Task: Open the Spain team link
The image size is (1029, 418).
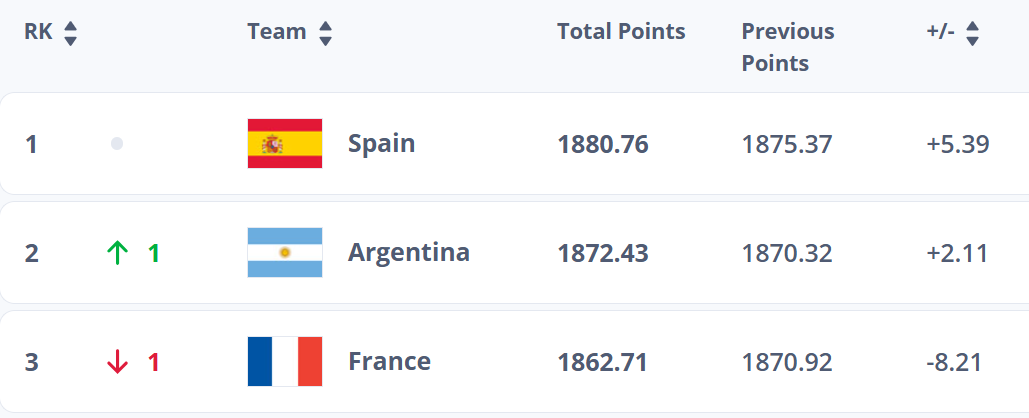Action: pos(381,144)
